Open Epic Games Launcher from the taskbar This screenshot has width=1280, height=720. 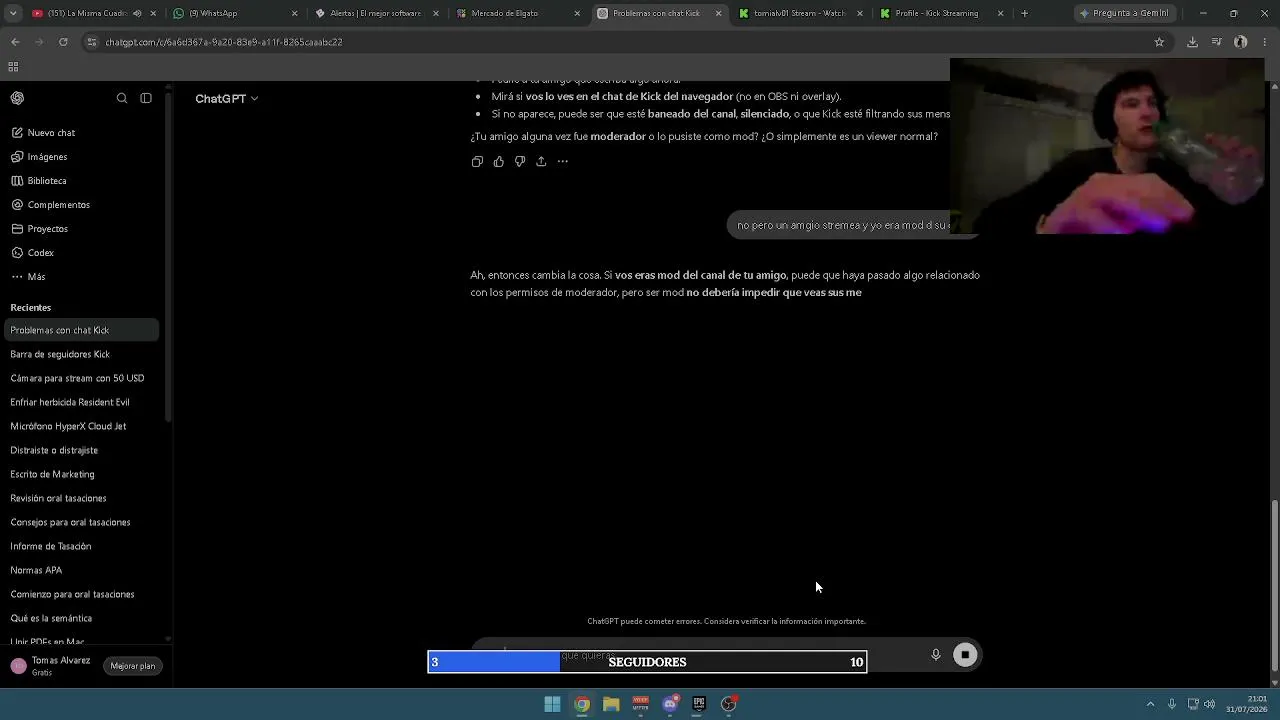tap(699, 704)
